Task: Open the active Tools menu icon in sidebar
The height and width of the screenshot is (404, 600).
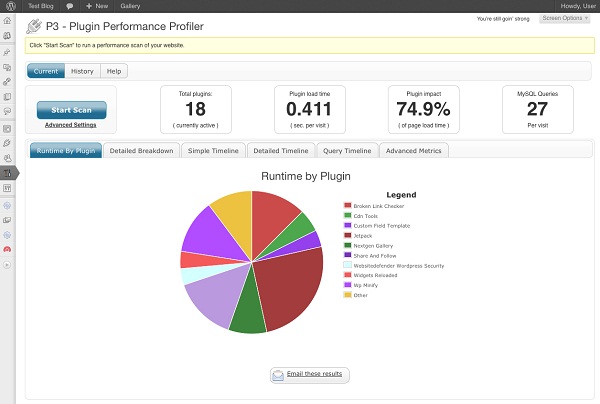Action: click(x=8, y=173)
